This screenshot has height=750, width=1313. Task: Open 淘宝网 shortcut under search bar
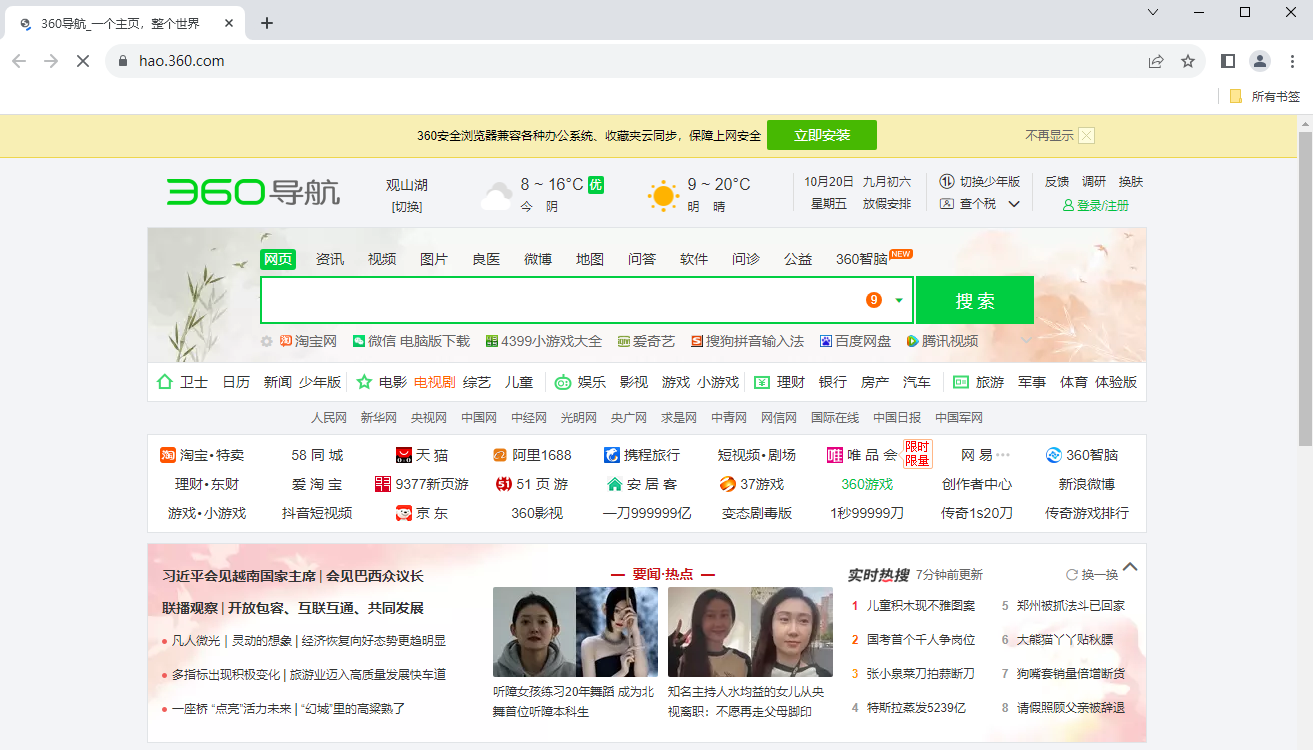click(x=308, y=341)
